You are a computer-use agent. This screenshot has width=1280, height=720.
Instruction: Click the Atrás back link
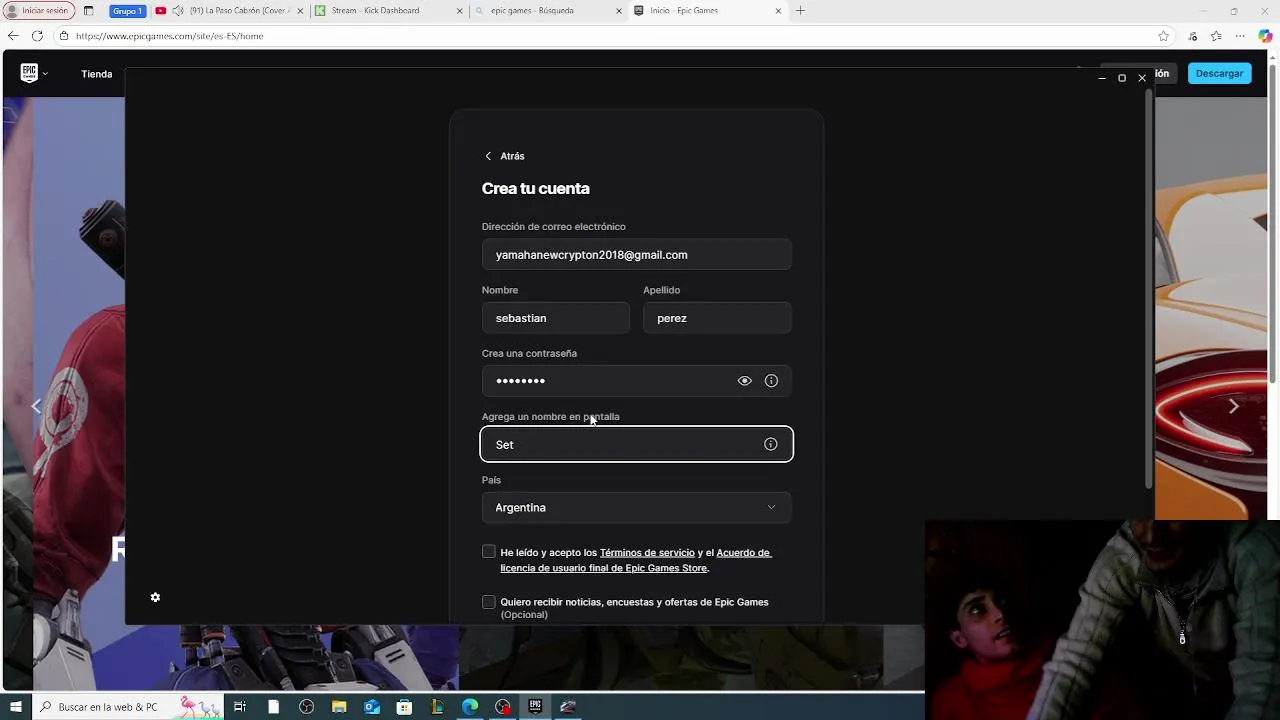point(504,156)
